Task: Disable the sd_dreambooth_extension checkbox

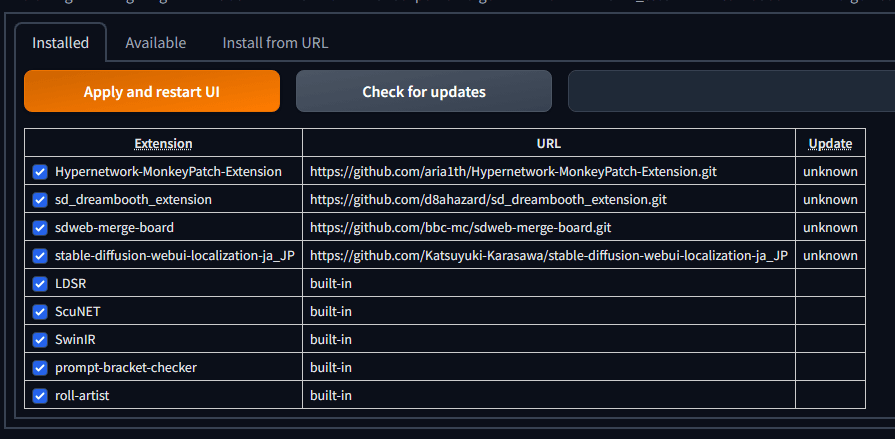Action: pyautogui.click(x=40, y=199)
